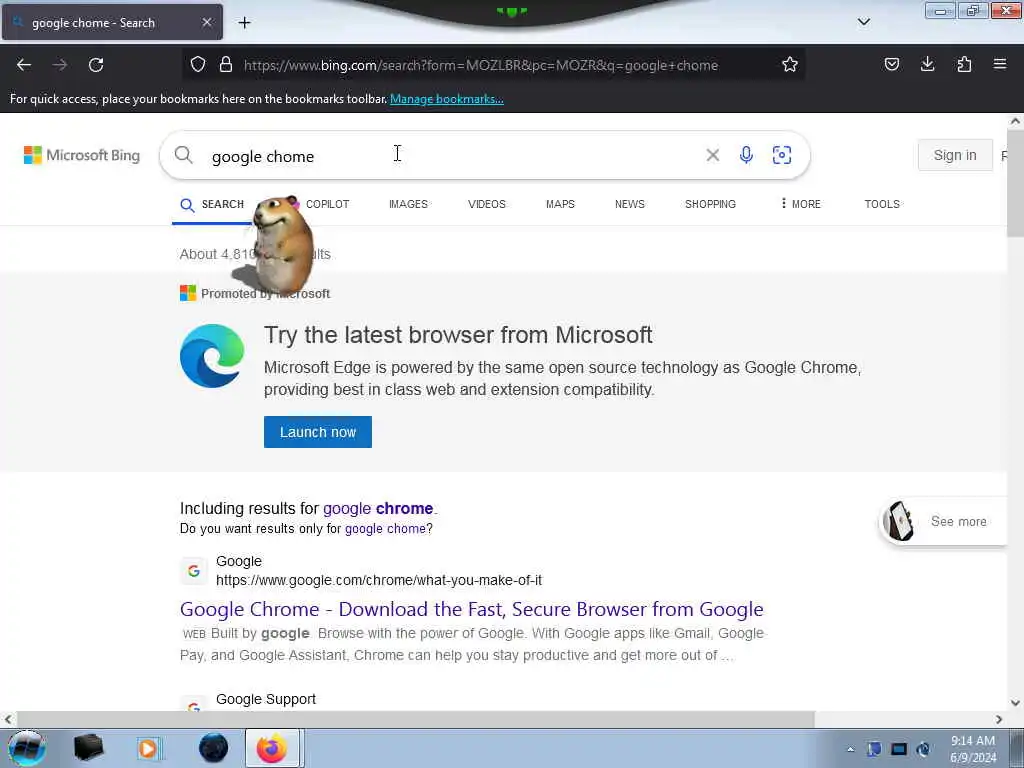Image resolution: width=1024 pixels, height=768 pixels.
Task: Clear the Bing search box text
Action: click(x=712, y=155)
